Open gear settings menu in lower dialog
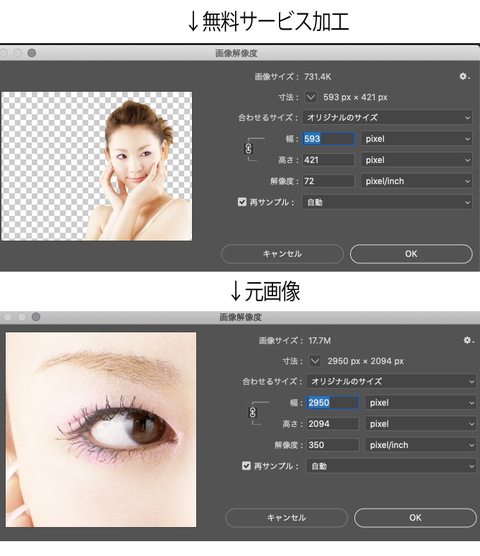The height and width of the screenshot is (556, 480). tap(468, 340)
